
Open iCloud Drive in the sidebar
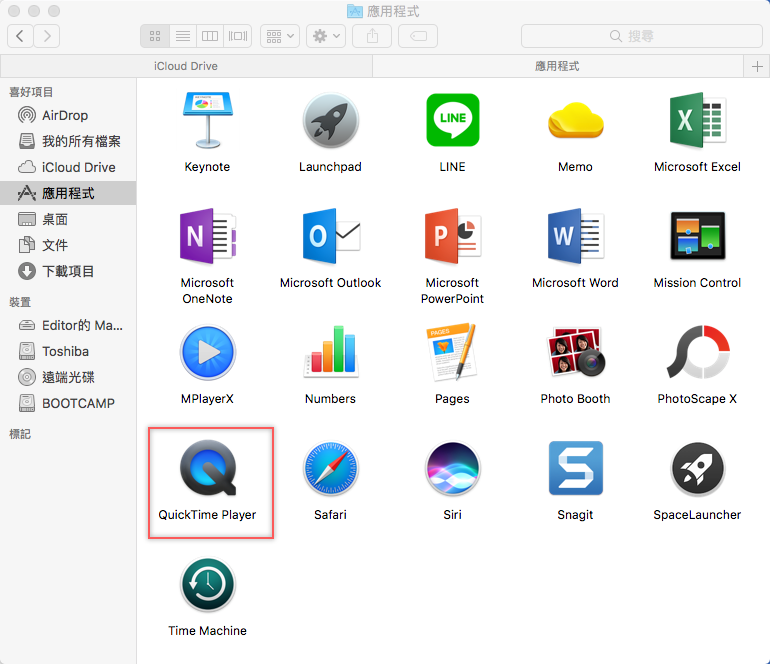[68, 167]
